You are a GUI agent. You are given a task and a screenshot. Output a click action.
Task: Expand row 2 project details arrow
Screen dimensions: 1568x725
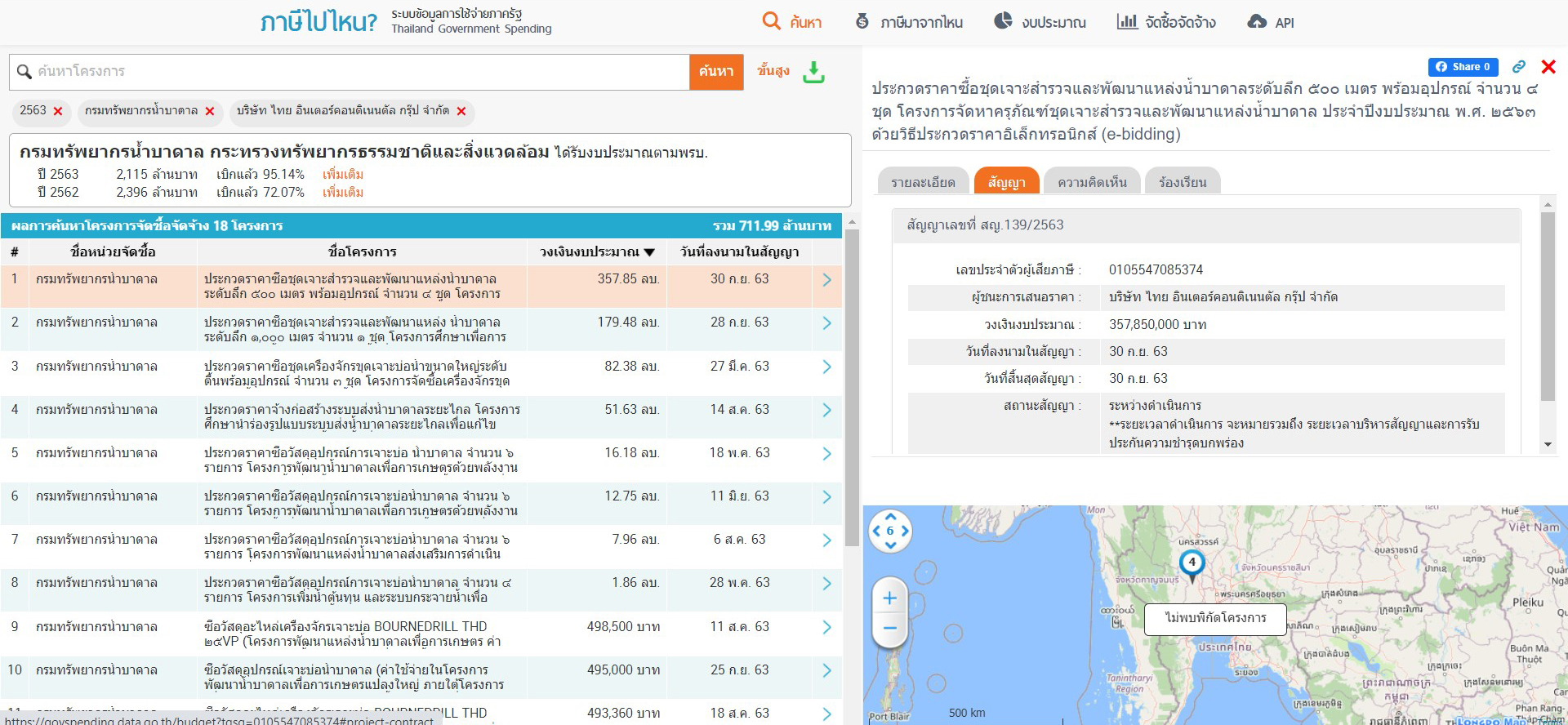(x=826, y=322)
